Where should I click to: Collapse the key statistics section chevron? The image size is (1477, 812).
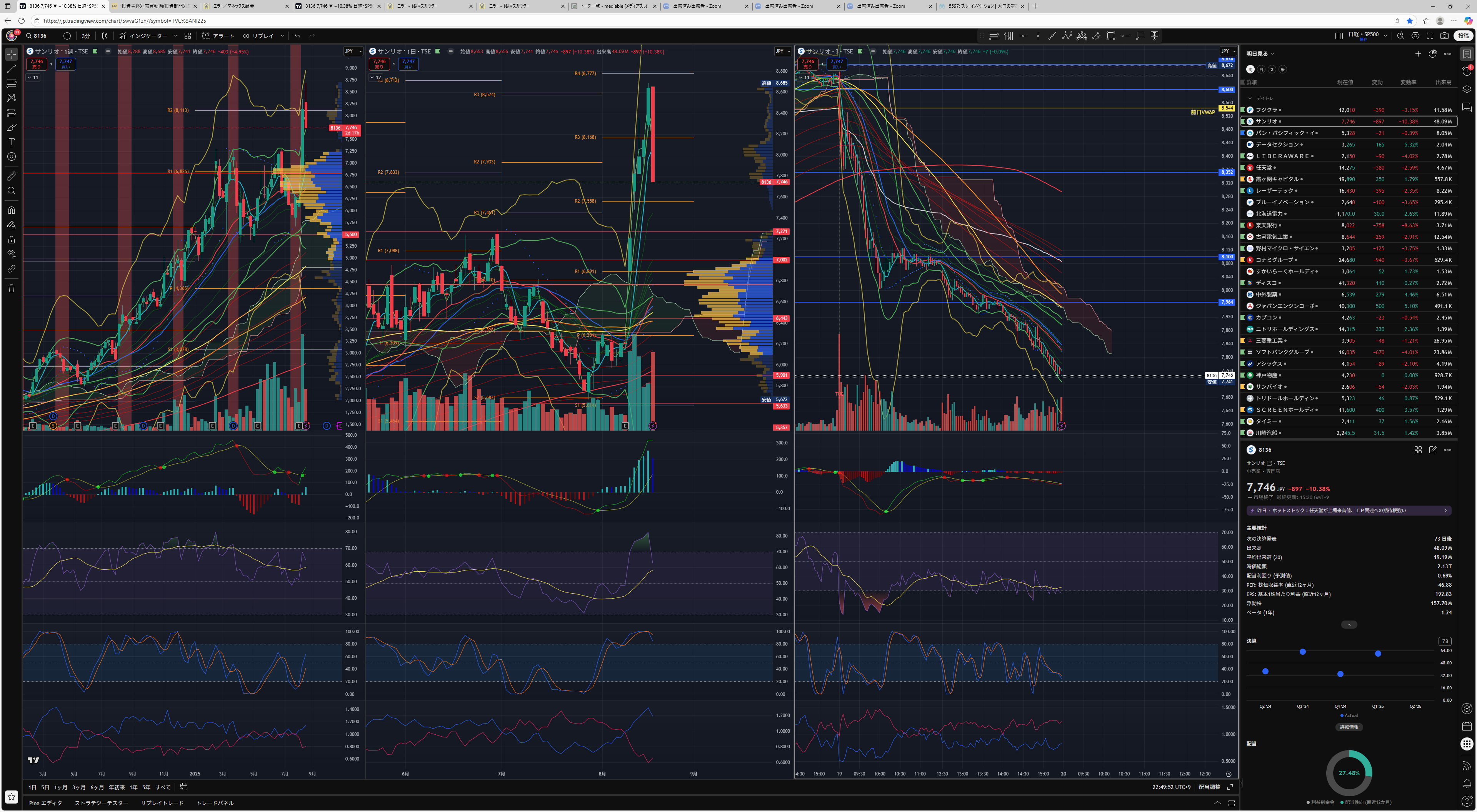(x=1349, y=625)
